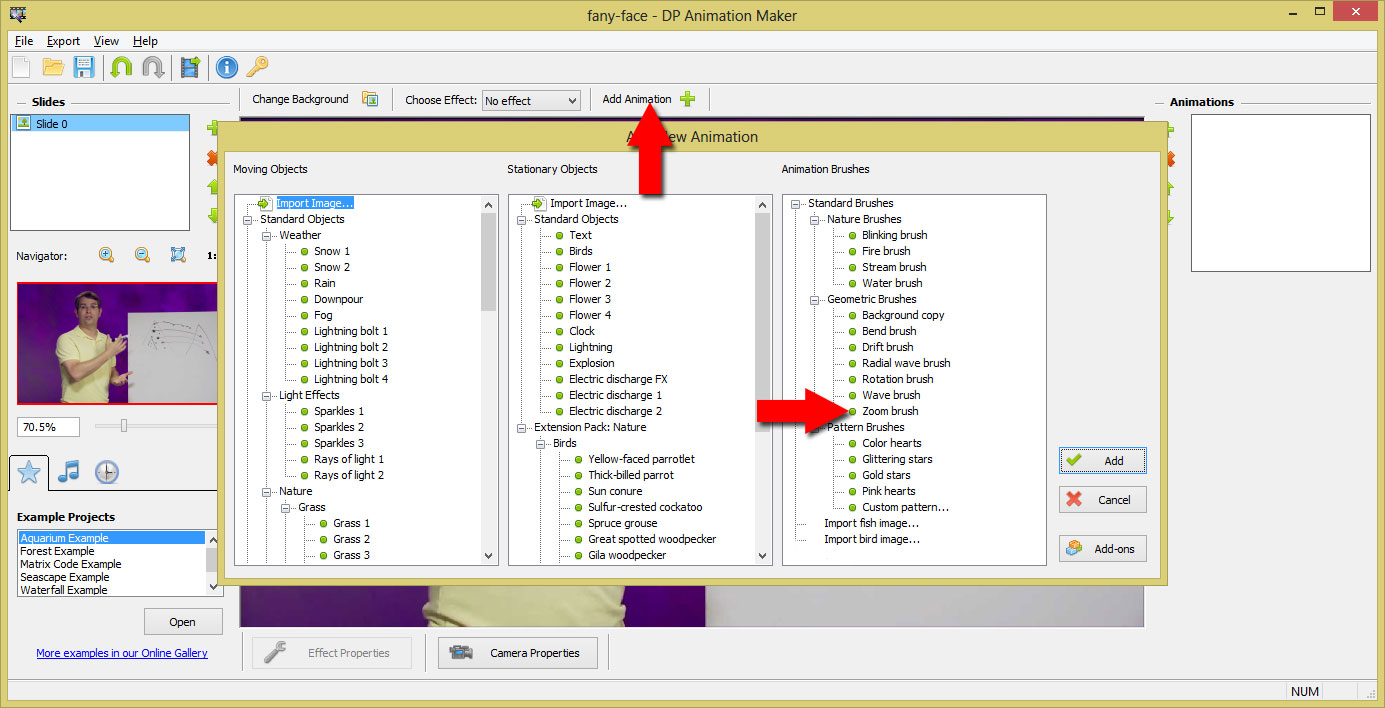Select Fire brush item
The height and width of the screenshot is (708, 1385).
(886, 251)
